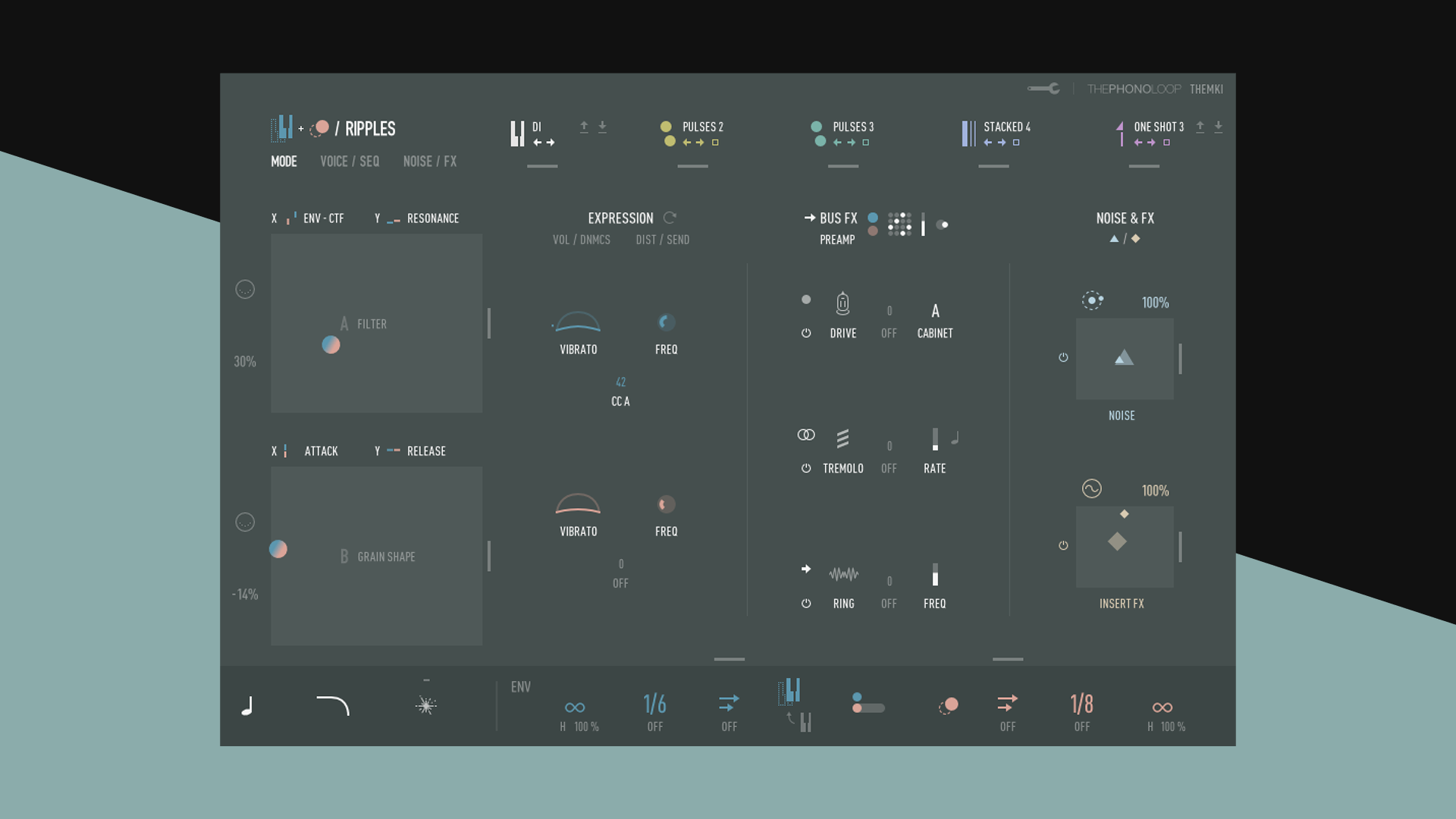Screen dimensions: 1456x819
Task: Switch to the Dist / Send tab
Action: point(662,240)
